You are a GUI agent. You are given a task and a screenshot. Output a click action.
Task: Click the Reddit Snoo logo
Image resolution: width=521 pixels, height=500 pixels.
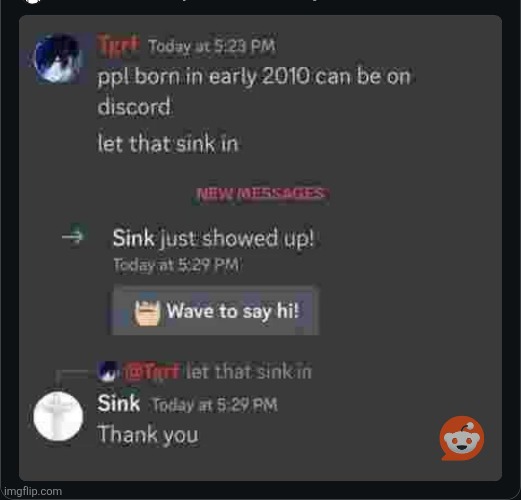click(462, 438)
